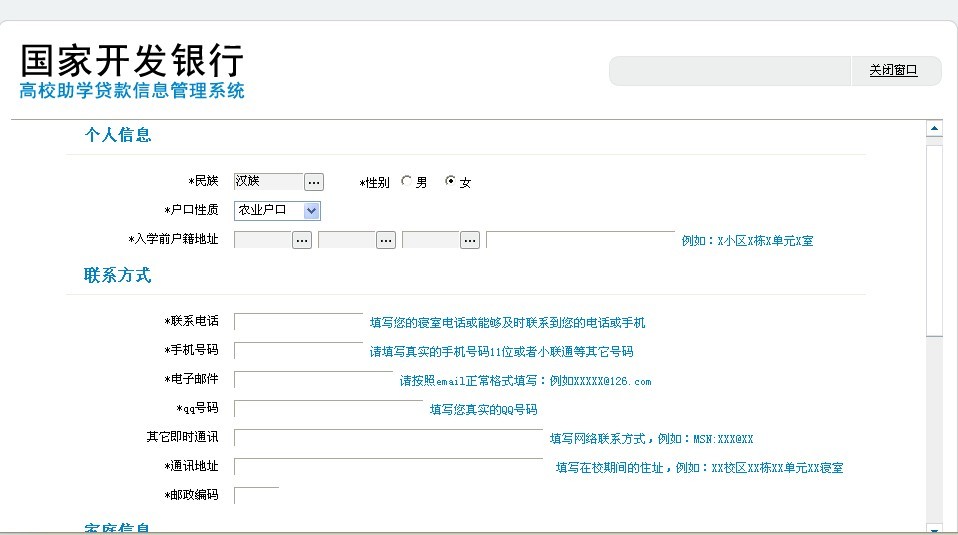Click the detailed household address text field
This screenshot has height=535, width=958.
click(580, 240)
